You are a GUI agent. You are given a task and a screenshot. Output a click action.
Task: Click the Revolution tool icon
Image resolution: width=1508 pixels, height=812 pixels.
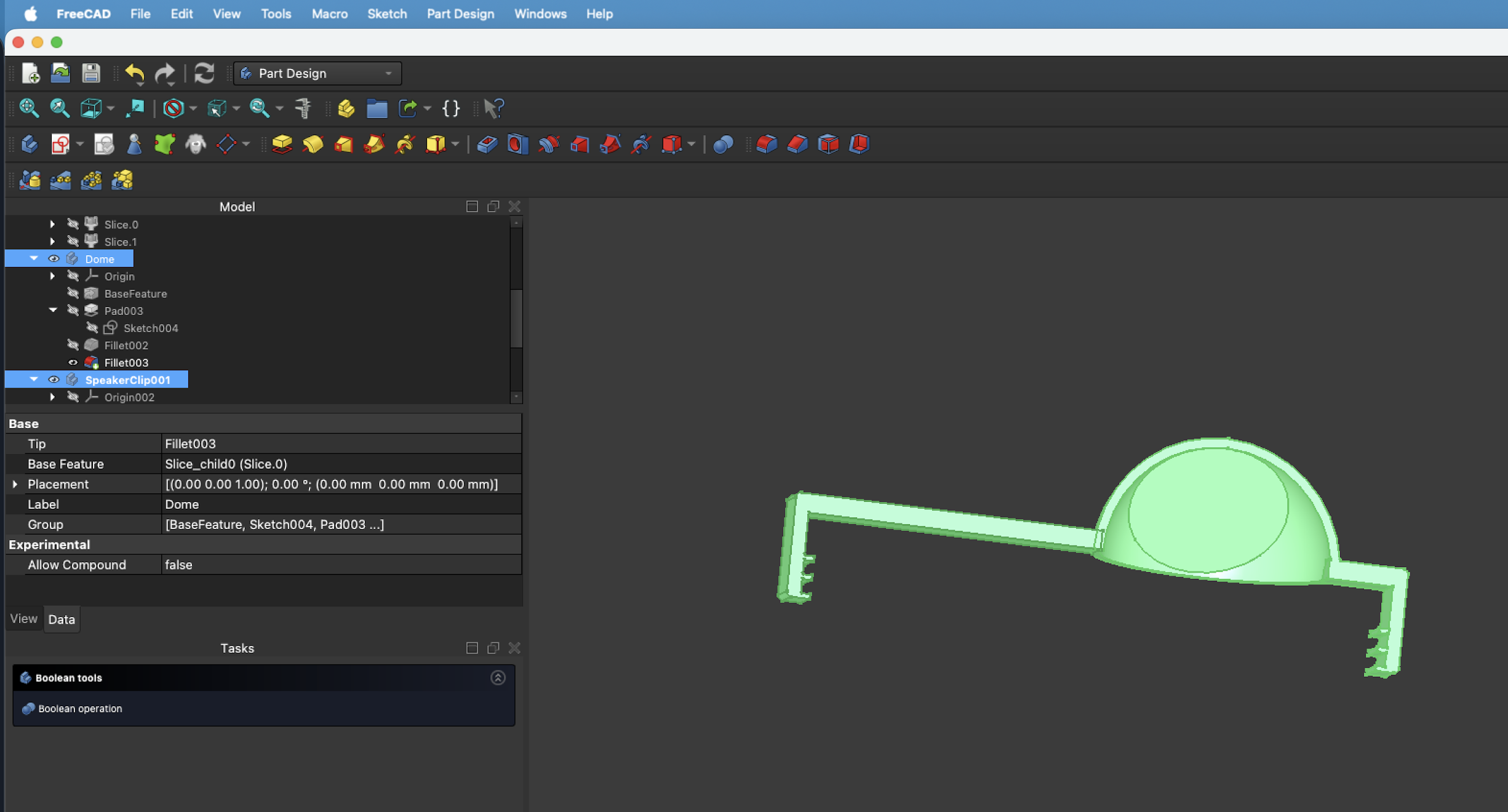pos(313,144)
